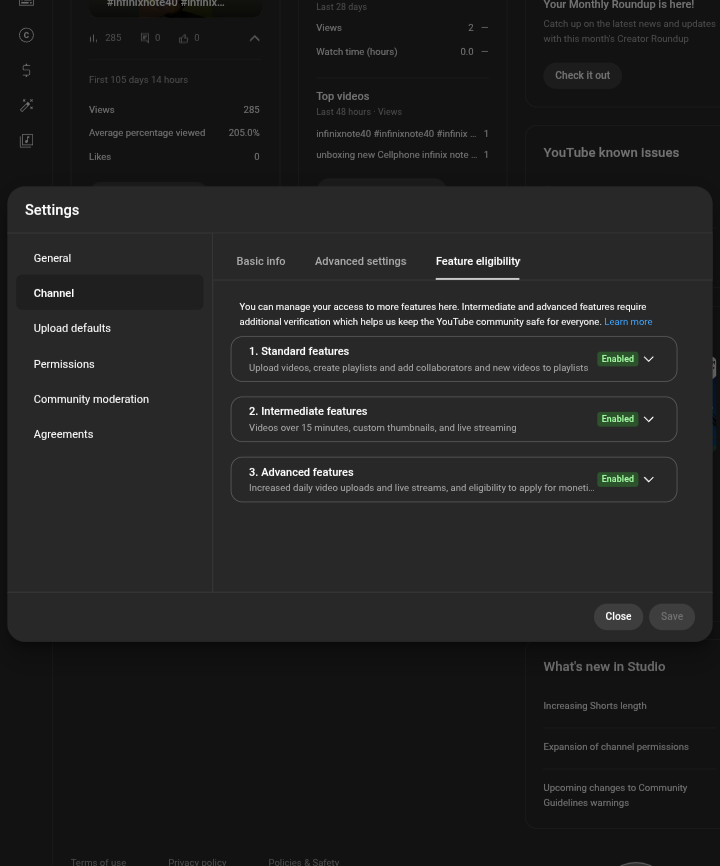Image resolution: width=720 pixels, height=866 pixels.
Task: Select Channel settings category
Action: point(110,293)
